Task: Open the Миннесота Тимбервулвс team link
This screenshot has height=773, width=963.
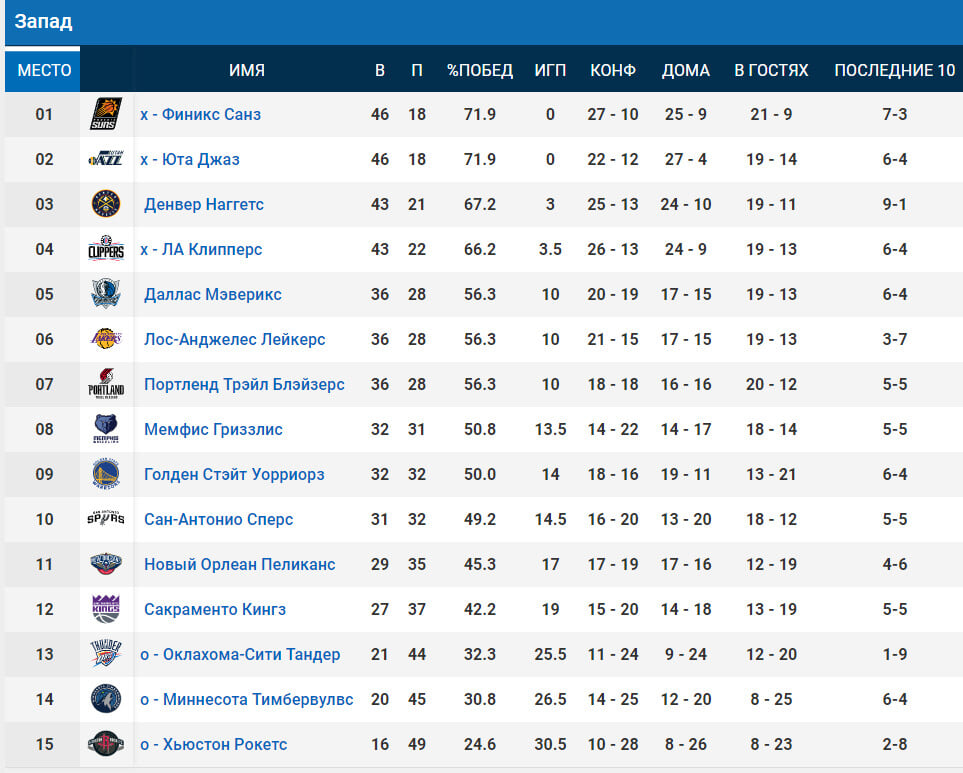Action: pyautogui.click(x=247, y=699)
